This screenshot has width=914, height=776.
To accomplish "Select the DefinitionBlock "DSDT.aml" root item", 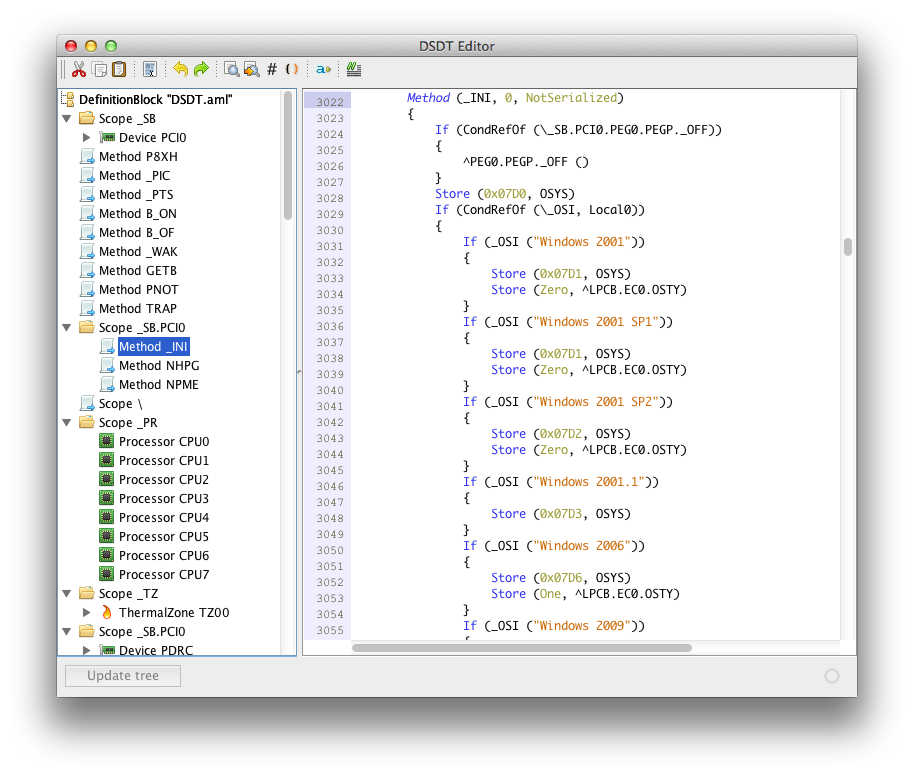I will [x=155, y=99].
